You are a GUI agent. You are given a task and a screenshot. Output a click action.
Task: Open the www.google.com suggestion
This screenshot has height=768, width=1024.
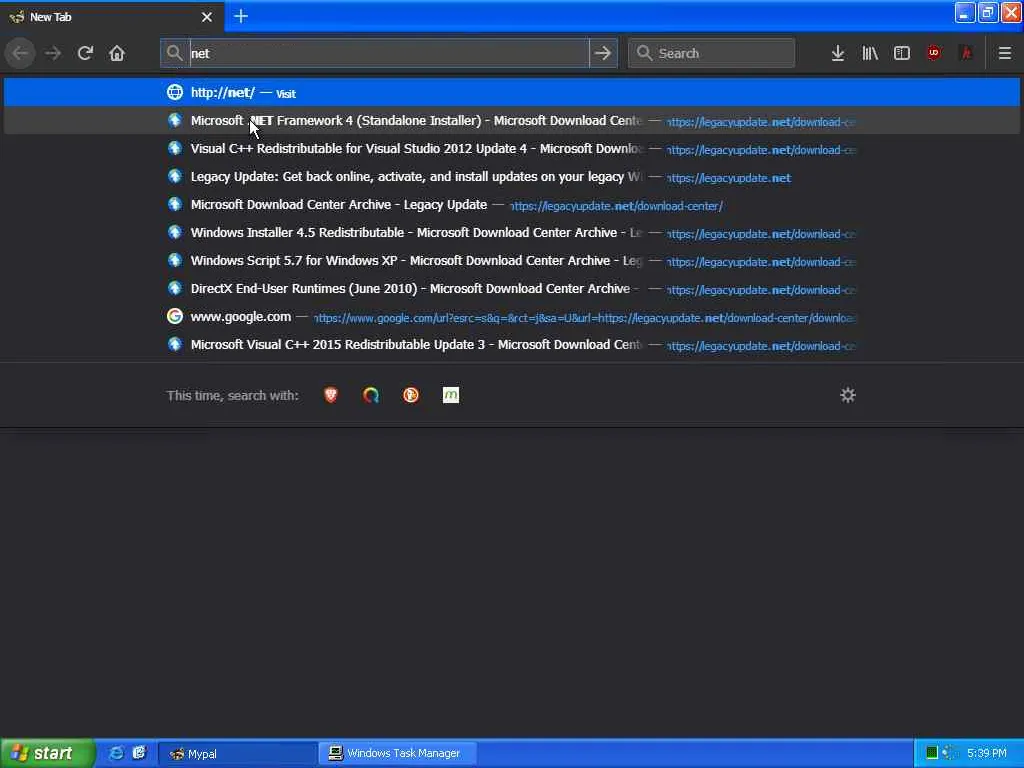point(511,316)
